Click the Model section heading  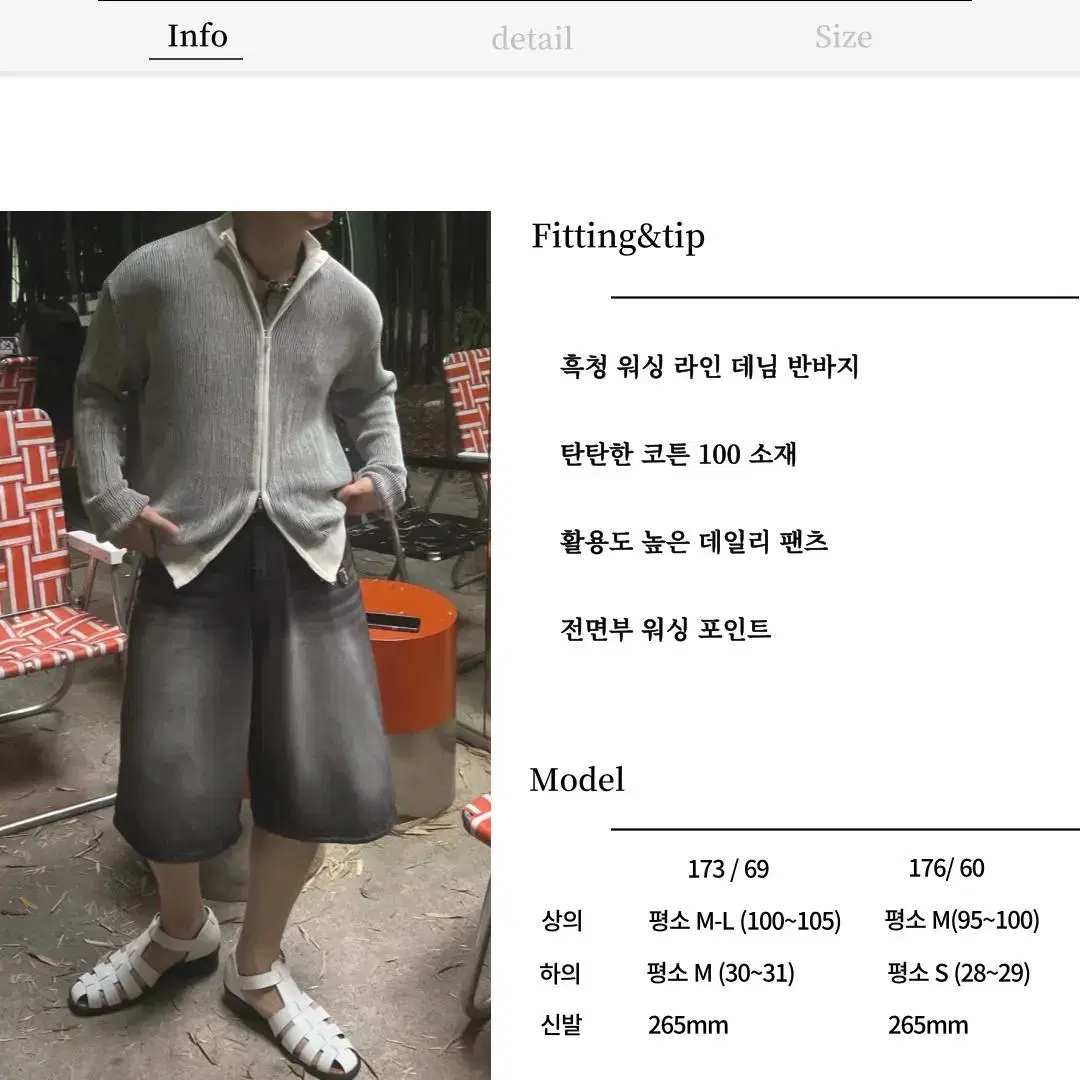(577, 780)
